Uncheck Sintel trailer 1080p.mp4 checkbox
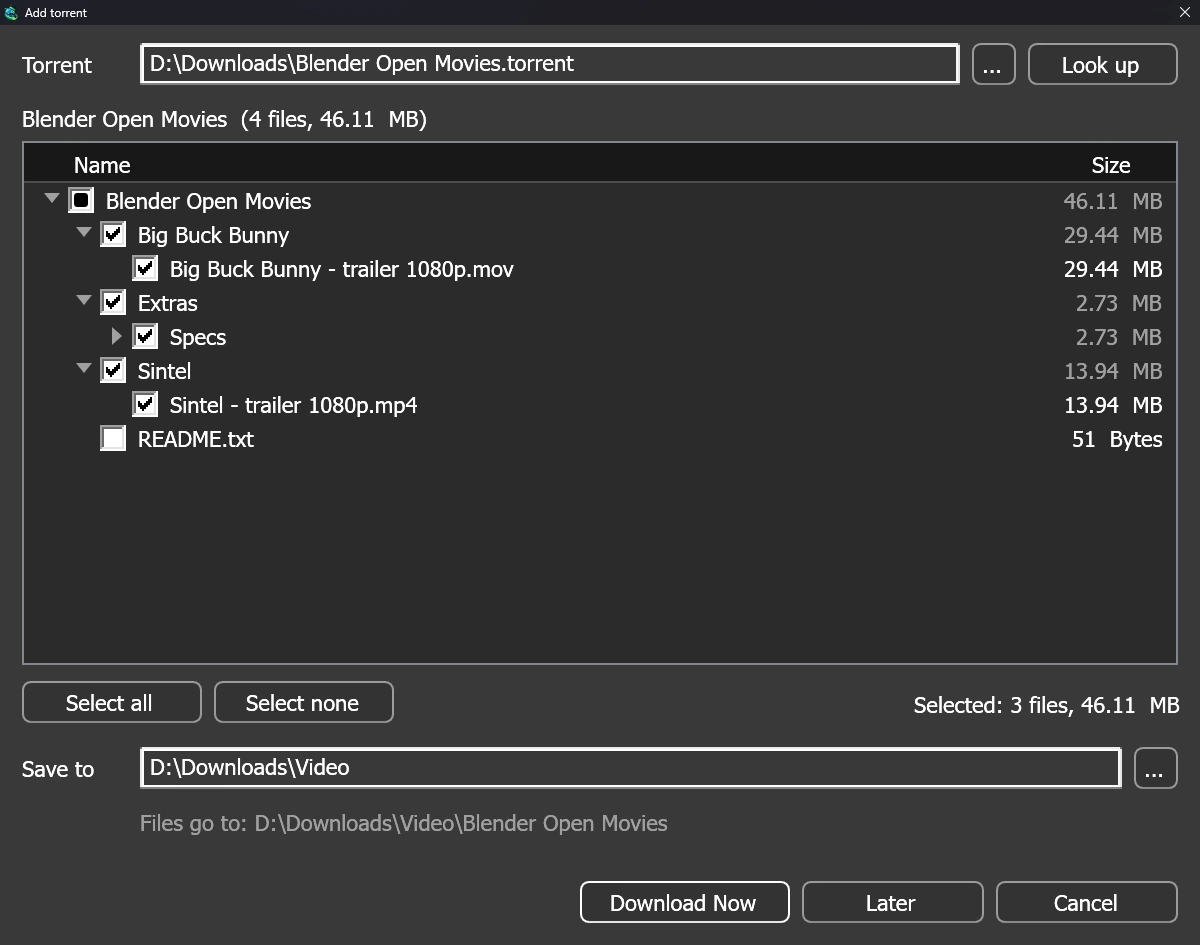Viewport: 1200px width, 945px height. (x=145, y=405)
